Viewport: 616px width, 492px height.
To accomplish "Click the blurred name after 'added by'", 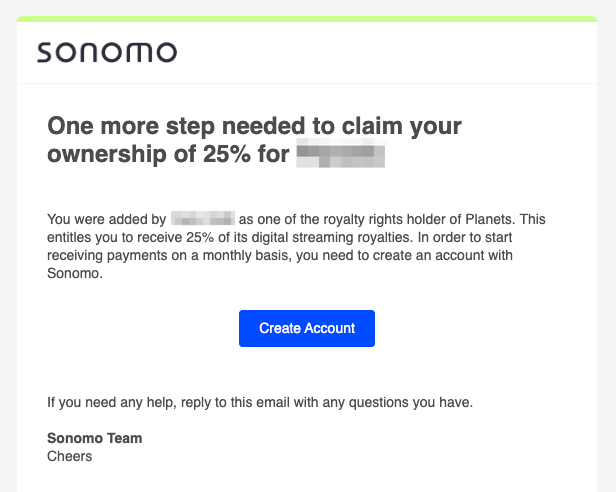I will [x=202, y=218].
